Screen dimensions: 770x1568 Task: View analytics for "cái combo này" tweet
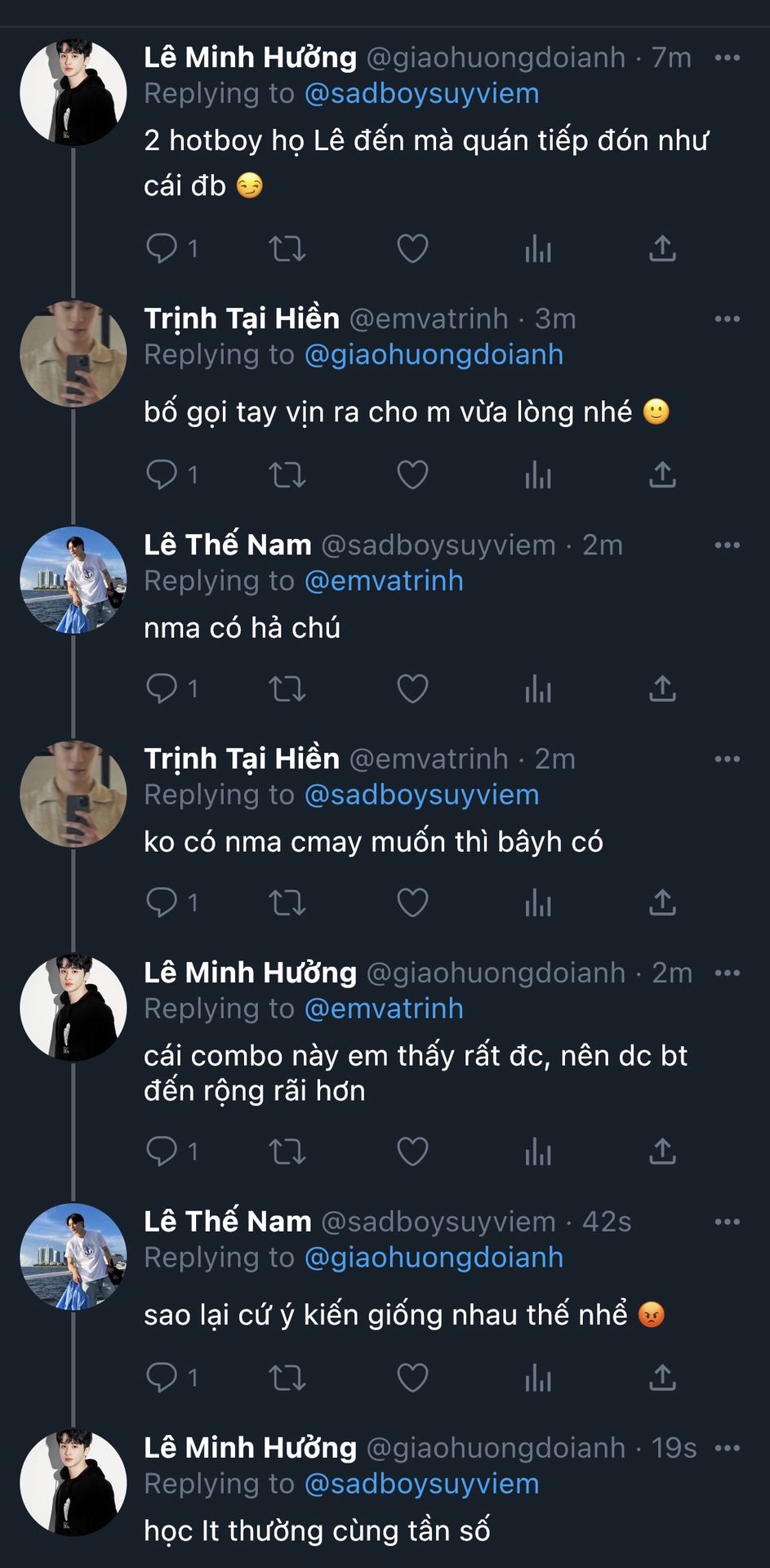click(x=538, y=1151)
